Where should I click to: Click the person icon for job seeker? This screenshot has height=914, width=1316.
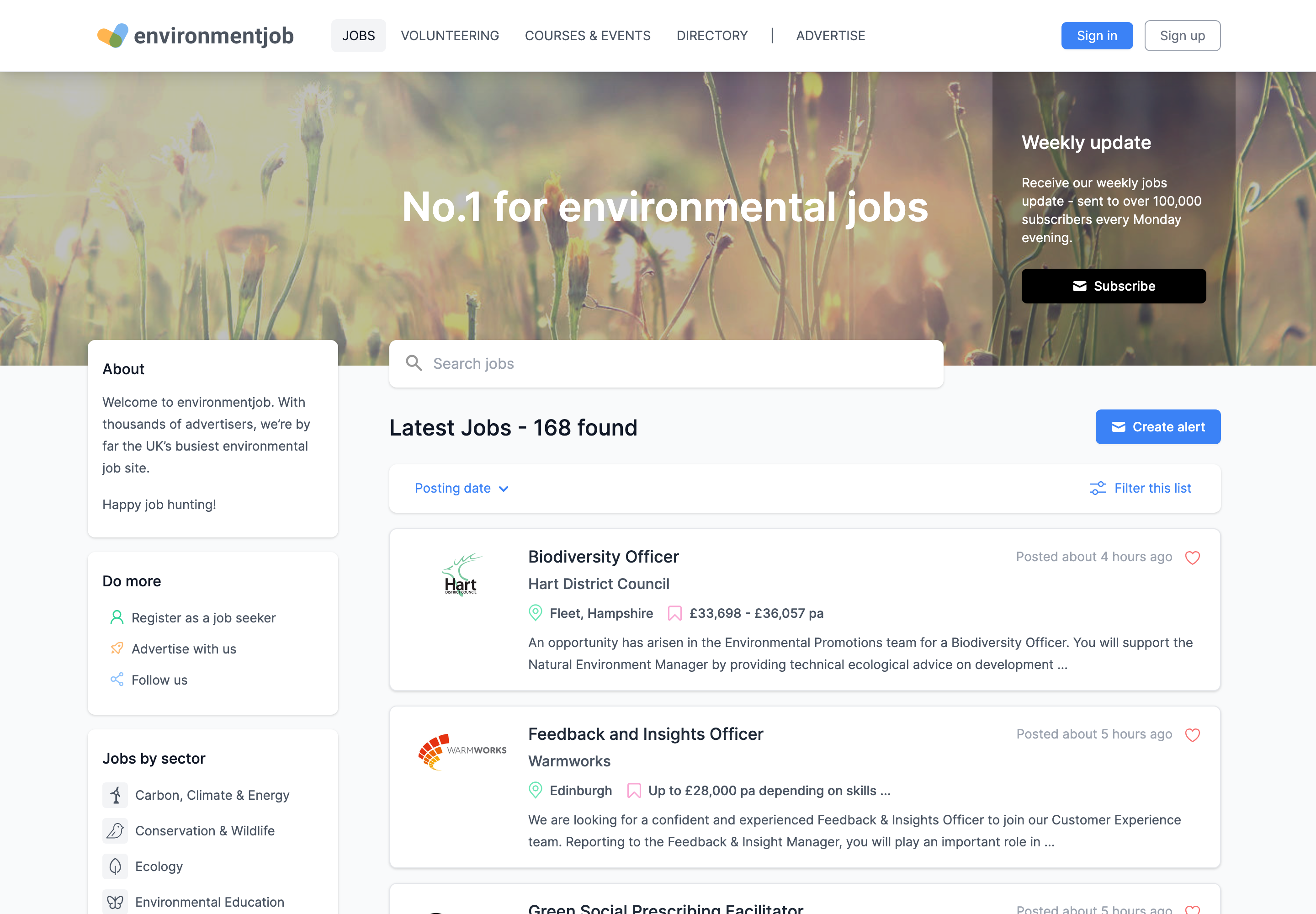(x=116, y=617)
